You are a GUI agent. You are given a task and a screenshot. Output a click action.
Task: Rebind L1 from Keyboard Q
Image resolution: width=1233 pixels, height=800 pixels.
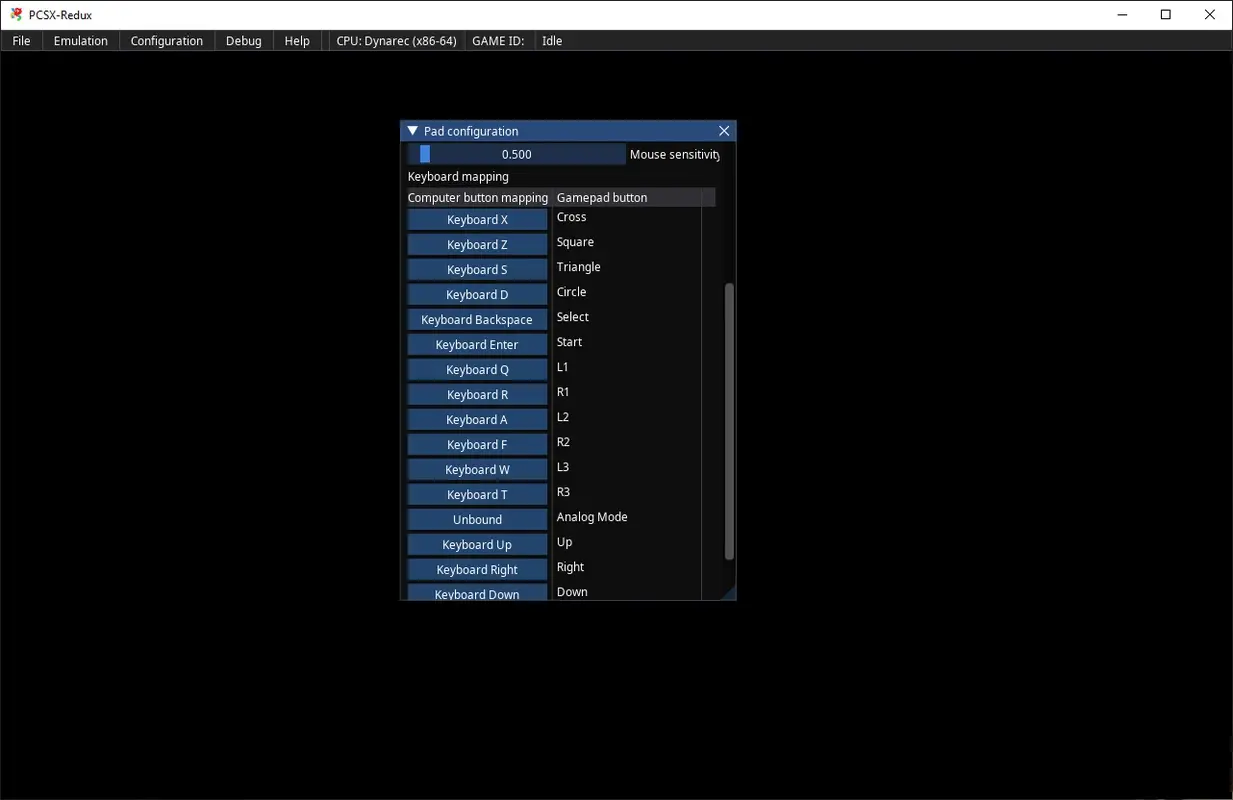pyautogui.click(x=477, y=369)
